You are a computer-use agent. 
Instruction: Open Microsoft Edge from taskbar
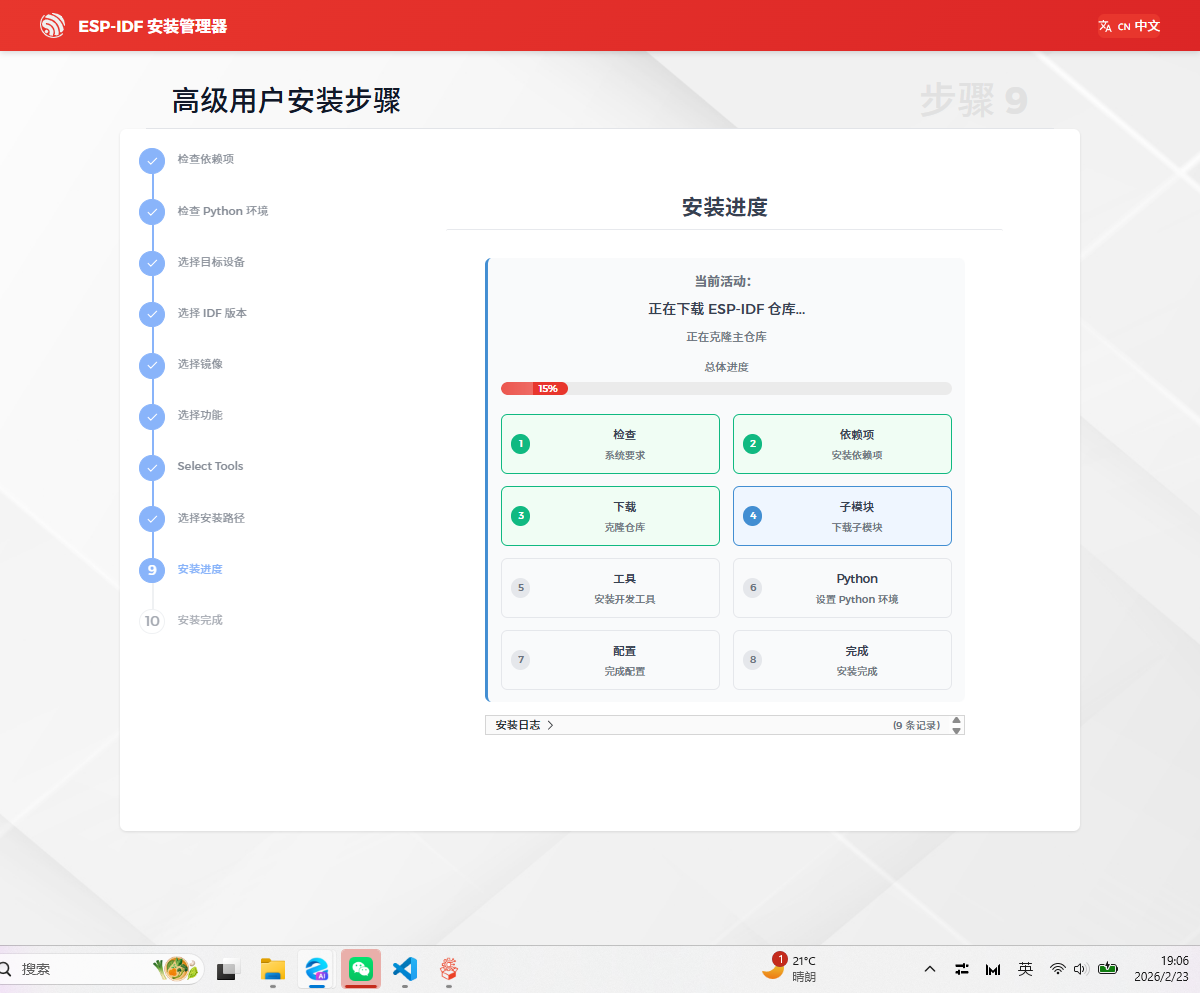tap(317, 969)
